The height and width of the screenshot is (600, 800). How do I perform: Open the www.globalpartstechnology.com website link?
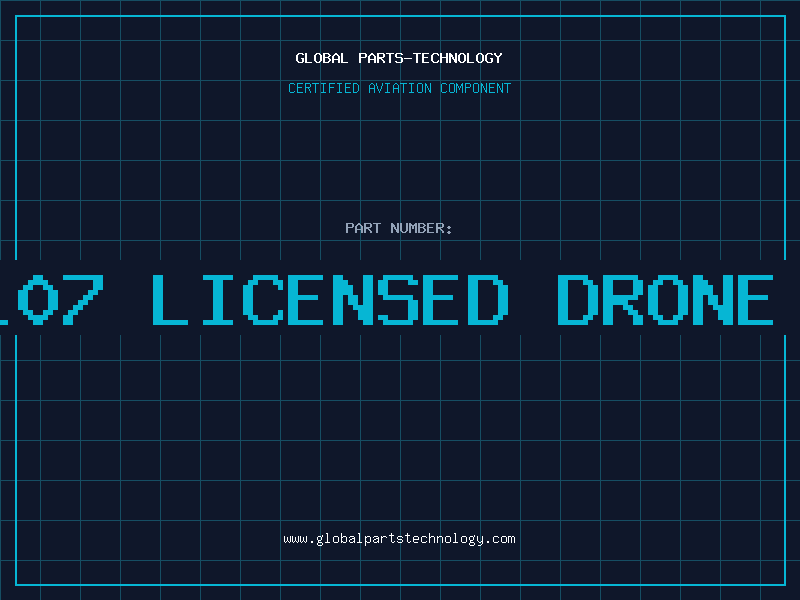pos(399,539)
